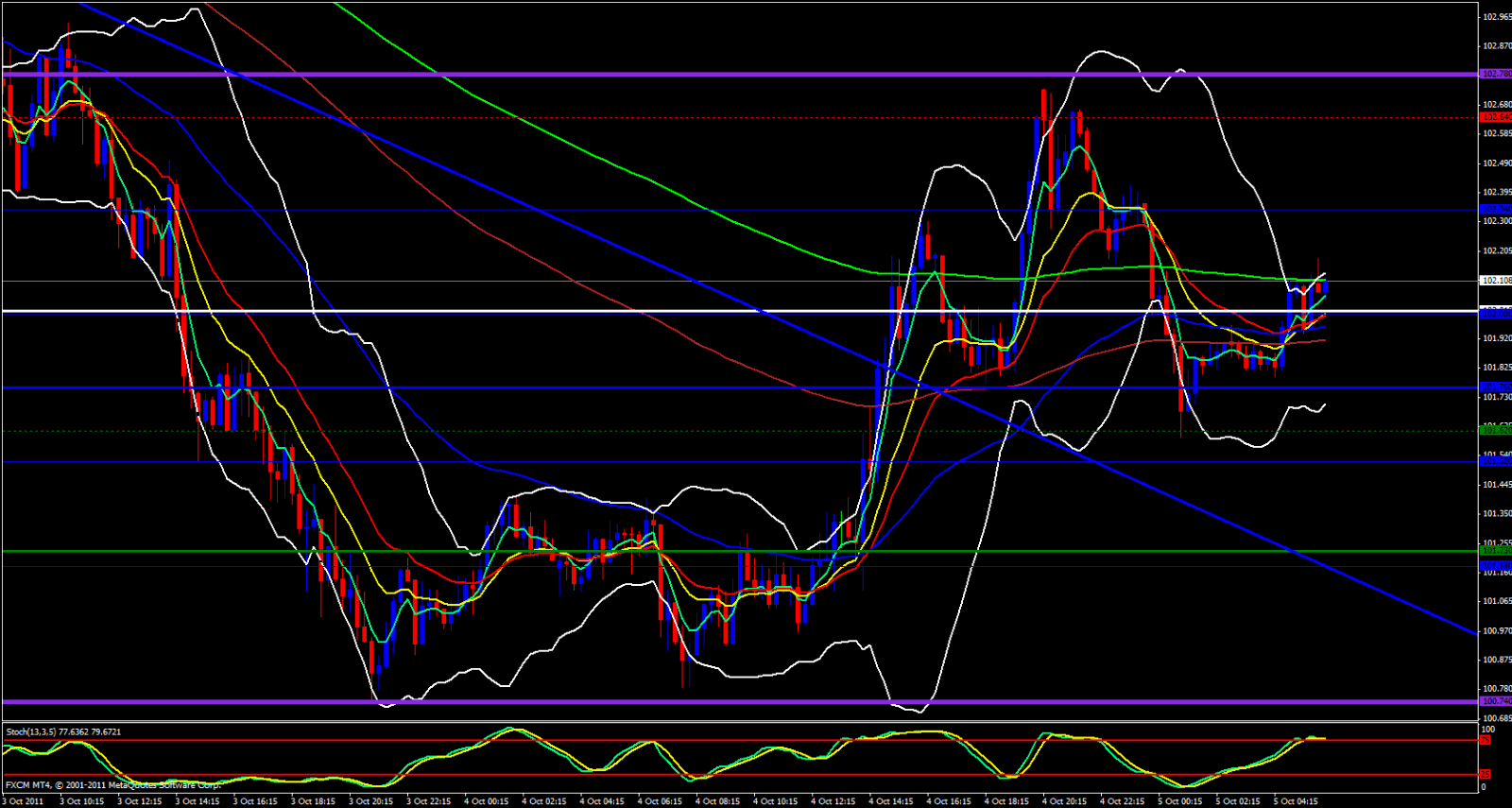
Task: Select the 4 Oct 00:15 time marker
Action: click(487, 801)
